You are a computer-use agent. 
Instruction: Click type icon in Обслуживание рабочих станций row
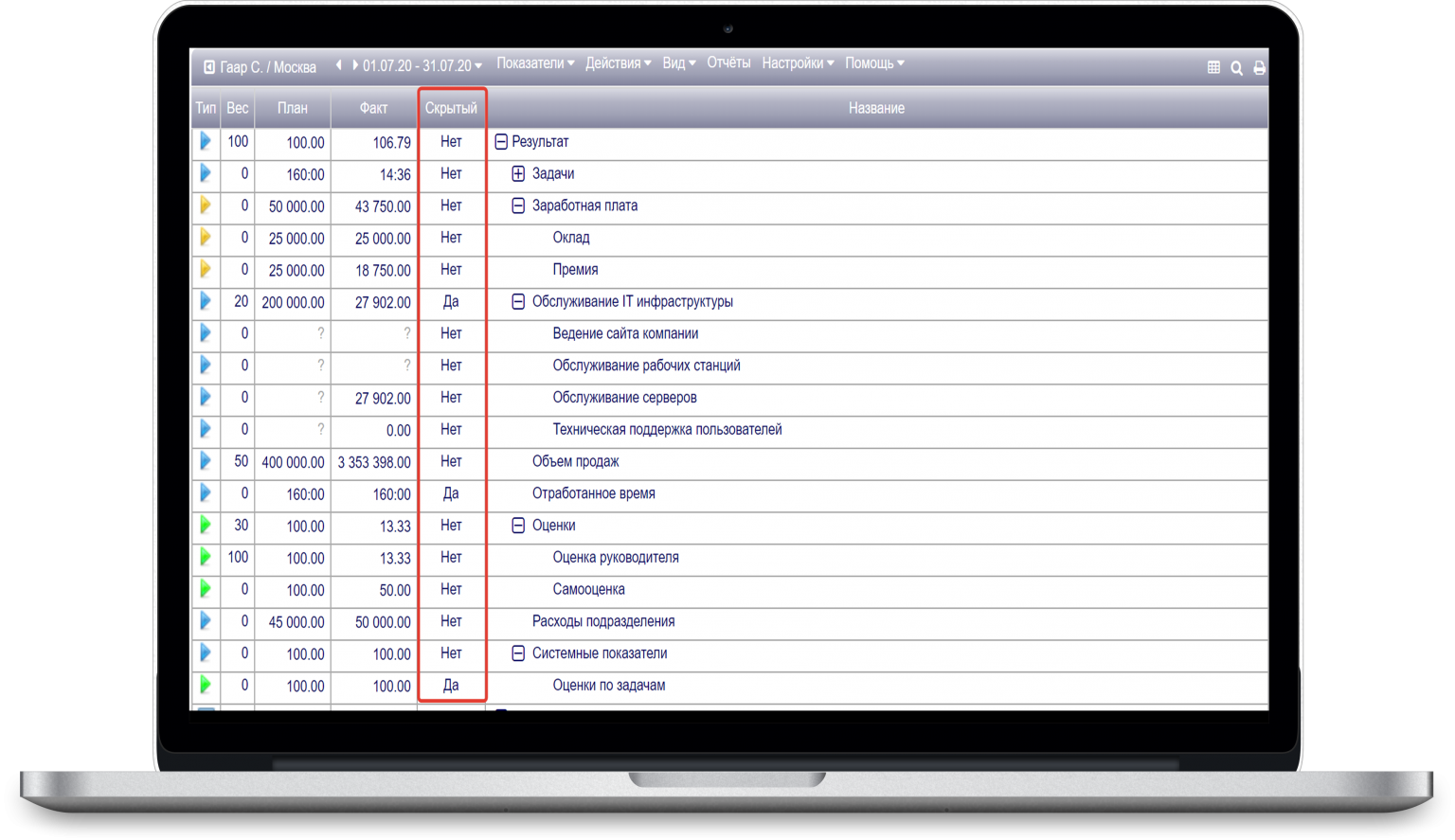point(206,366)
